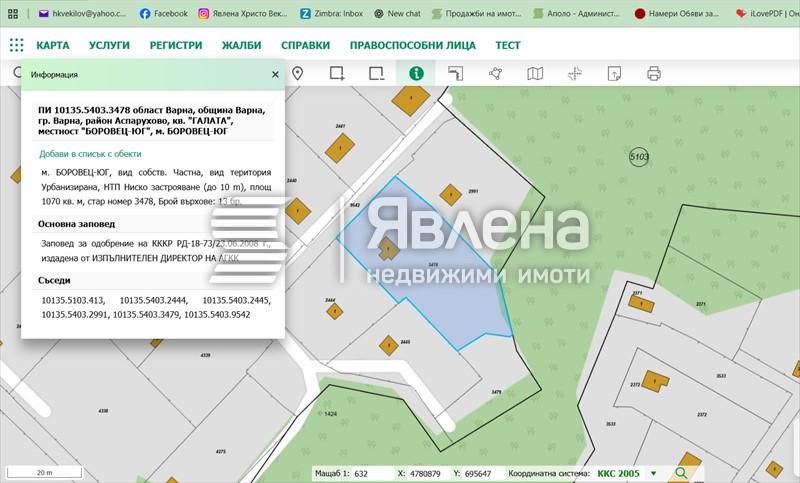Screen dimensions: 800x483
Task: Close the Информация panel
Action: [275, 74]
